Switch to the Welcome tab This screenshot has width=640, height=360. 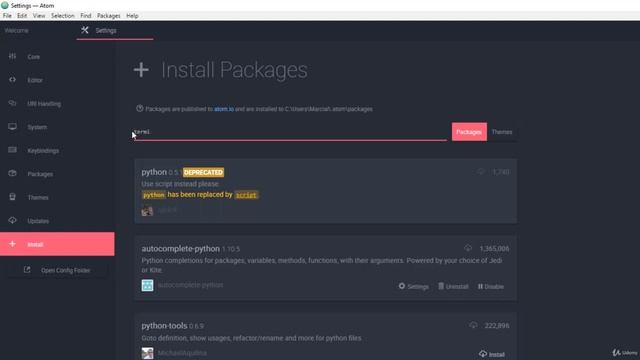pyautogui.click(x=17, y=31)
